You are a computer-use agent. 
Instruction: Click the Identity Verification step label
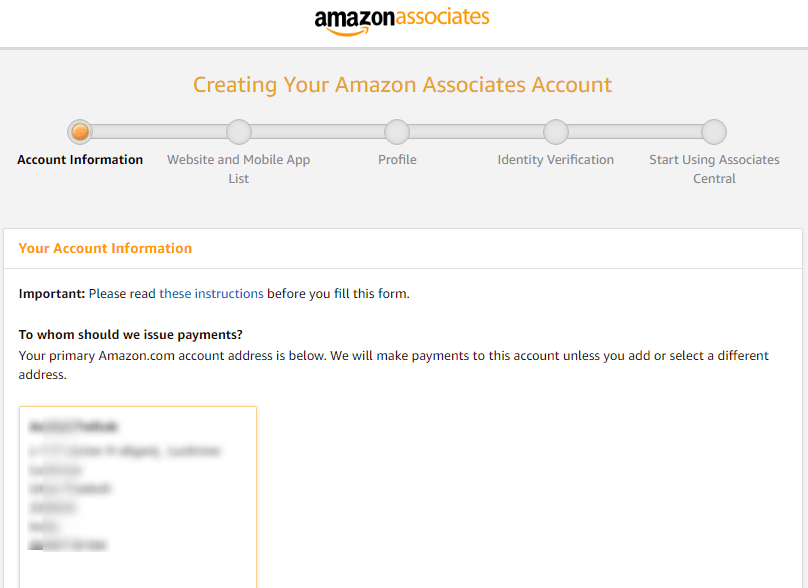[x=555, y=159]
